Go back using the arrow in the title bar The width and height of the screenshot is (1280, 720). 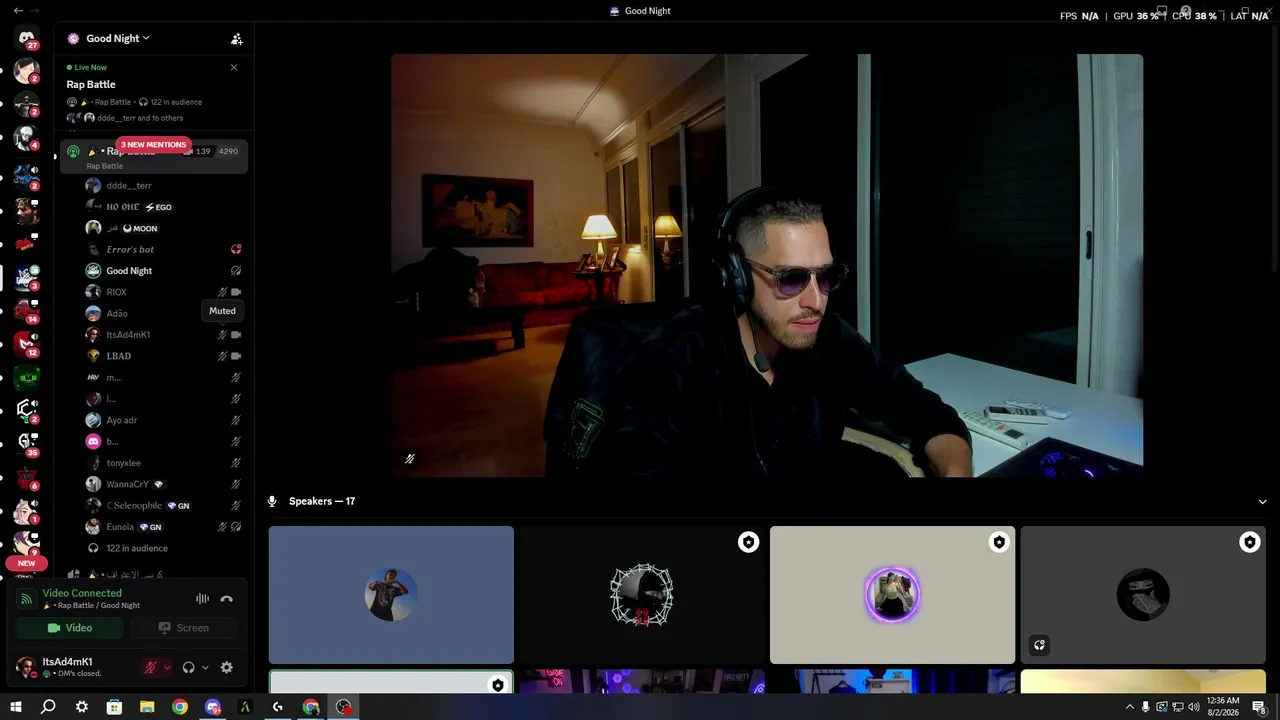[x=18, y=10]
